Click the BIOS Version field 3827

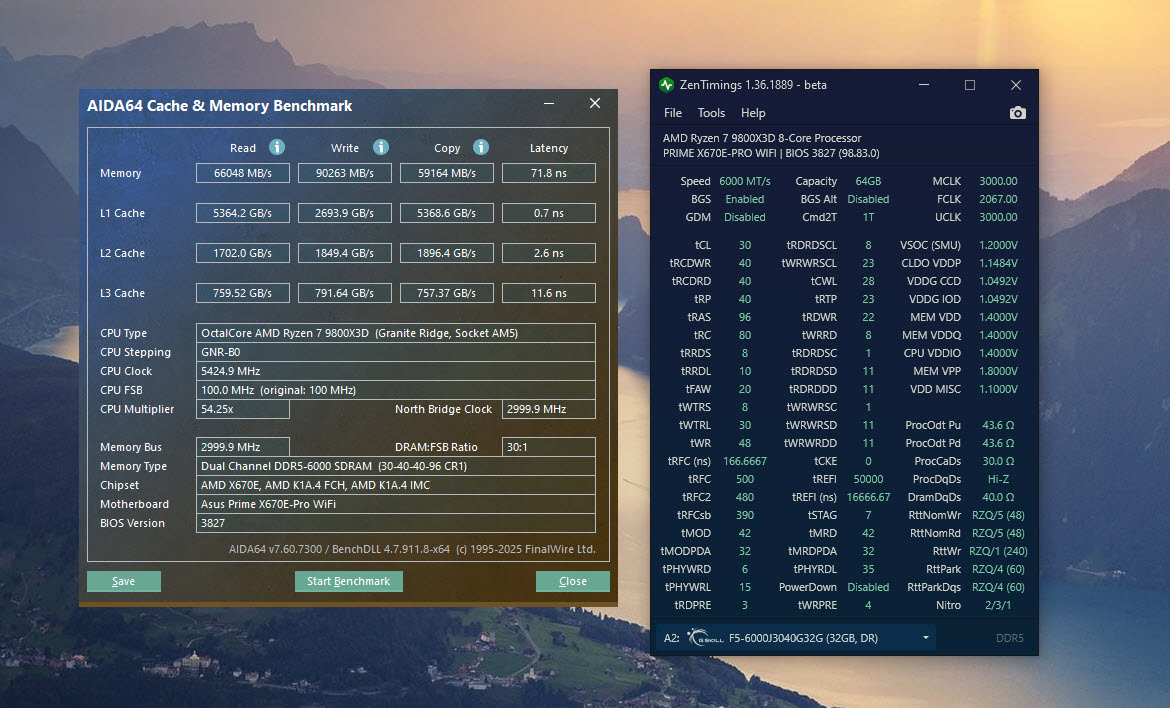click(x=395, y=524)
